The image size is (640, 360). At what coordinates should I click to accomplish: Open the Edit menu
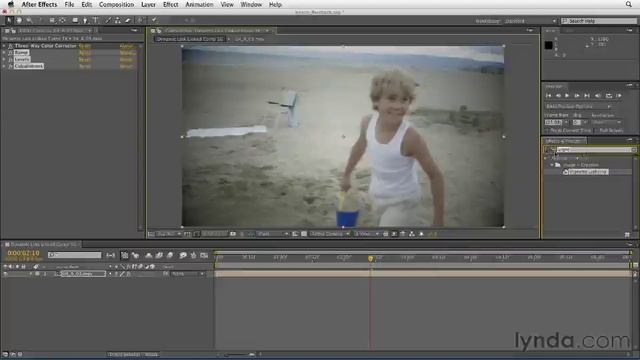[x=87, y=4]
